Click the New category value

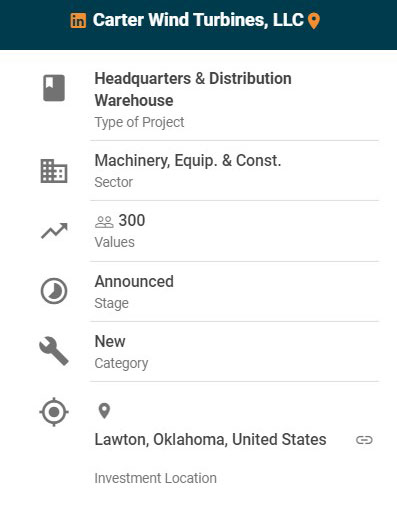tap(110, 341)
